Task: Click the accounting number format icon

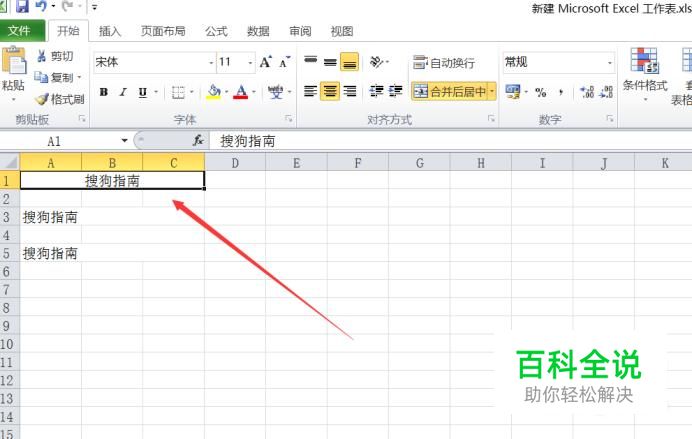Action: pyautogui.click(x=513, y=92)
